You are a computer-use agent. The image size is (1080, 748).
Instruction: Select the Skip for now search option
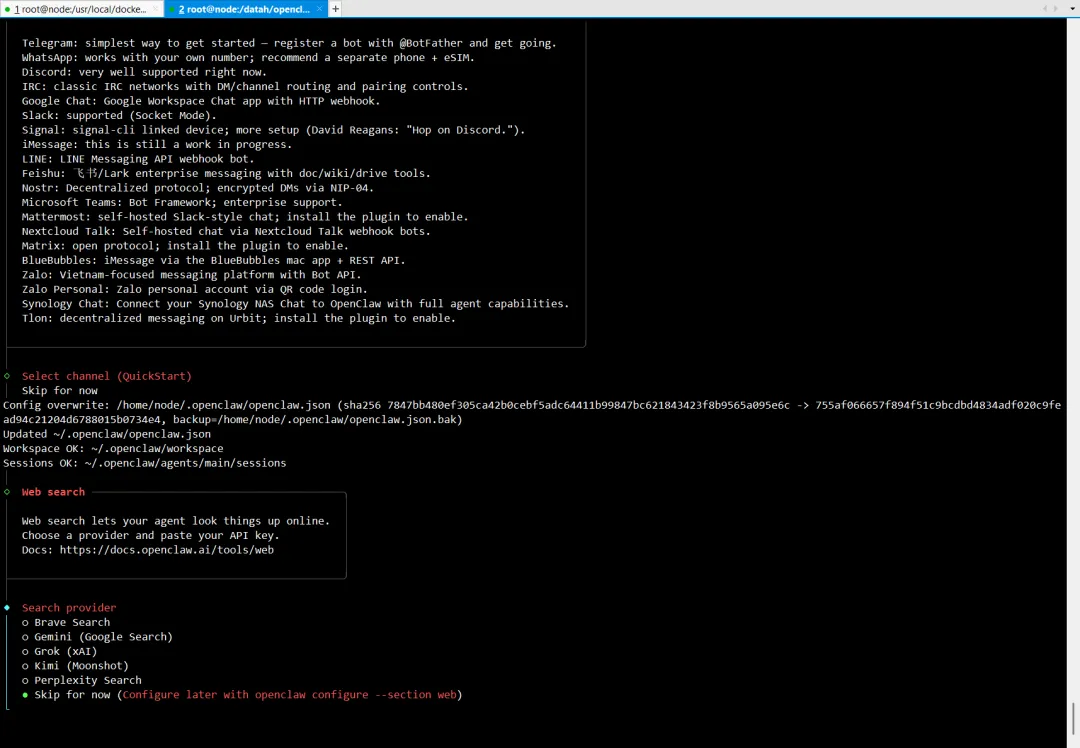point(242,694)
